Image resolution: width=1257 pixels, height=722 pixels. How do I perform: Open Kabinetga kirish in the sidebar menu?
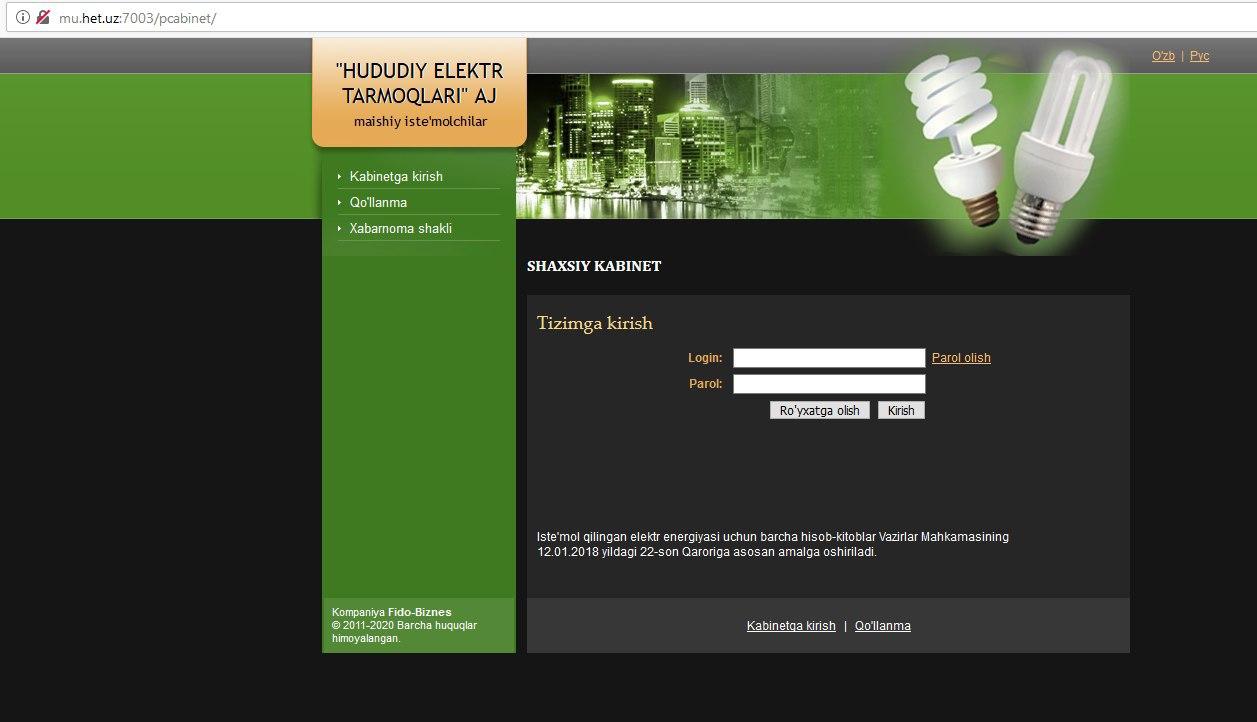coord(396,176)
